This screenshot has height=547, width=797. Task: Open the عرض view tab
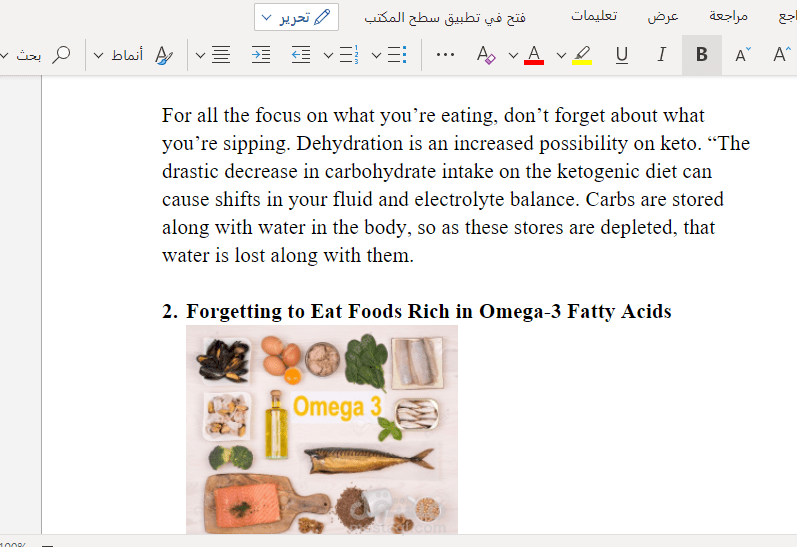pyautogui.click(x=663, y=16)
